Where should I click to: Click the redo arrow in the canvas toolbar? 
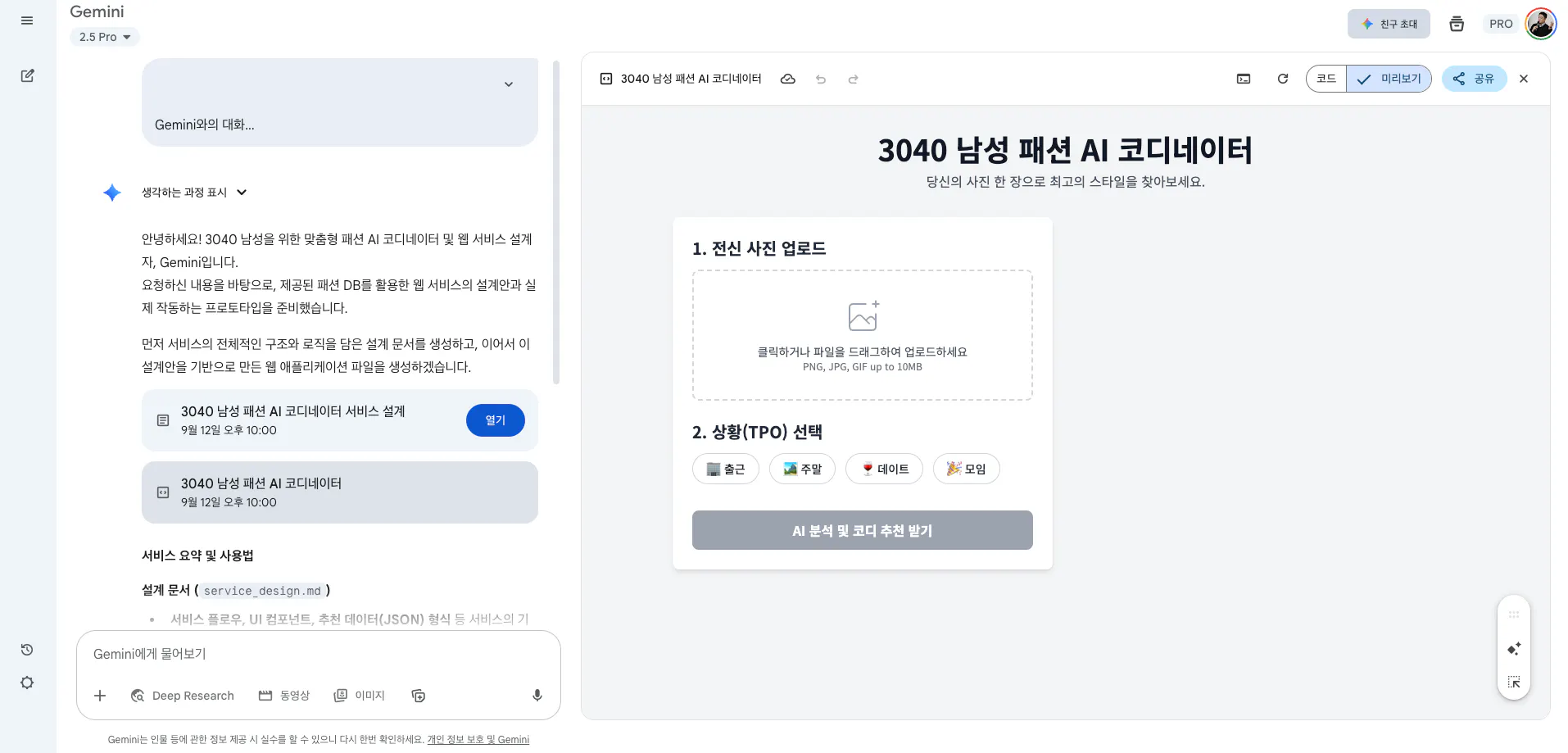tap(853, 79)
